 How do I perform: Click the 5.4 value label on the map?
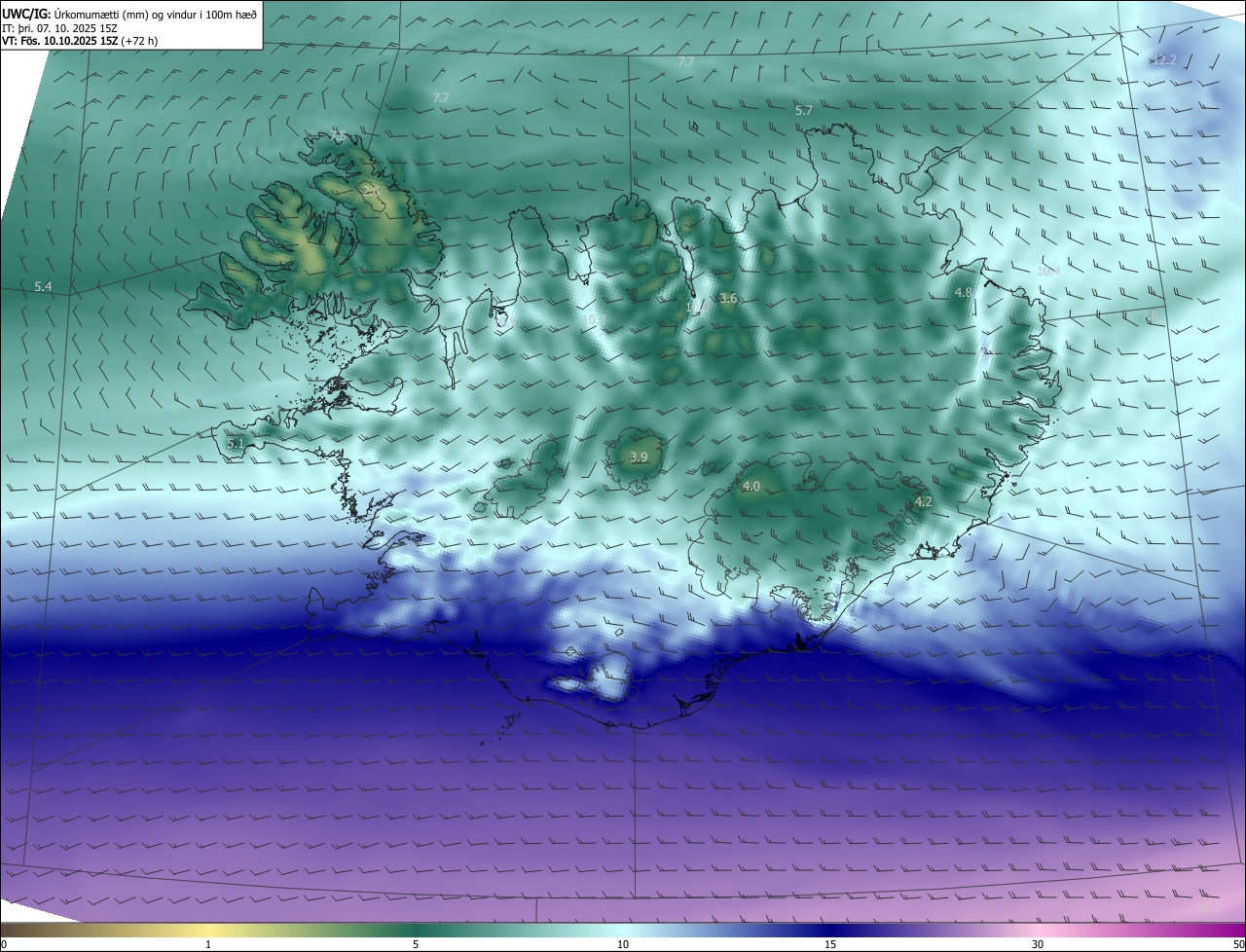tap(43, 286)
